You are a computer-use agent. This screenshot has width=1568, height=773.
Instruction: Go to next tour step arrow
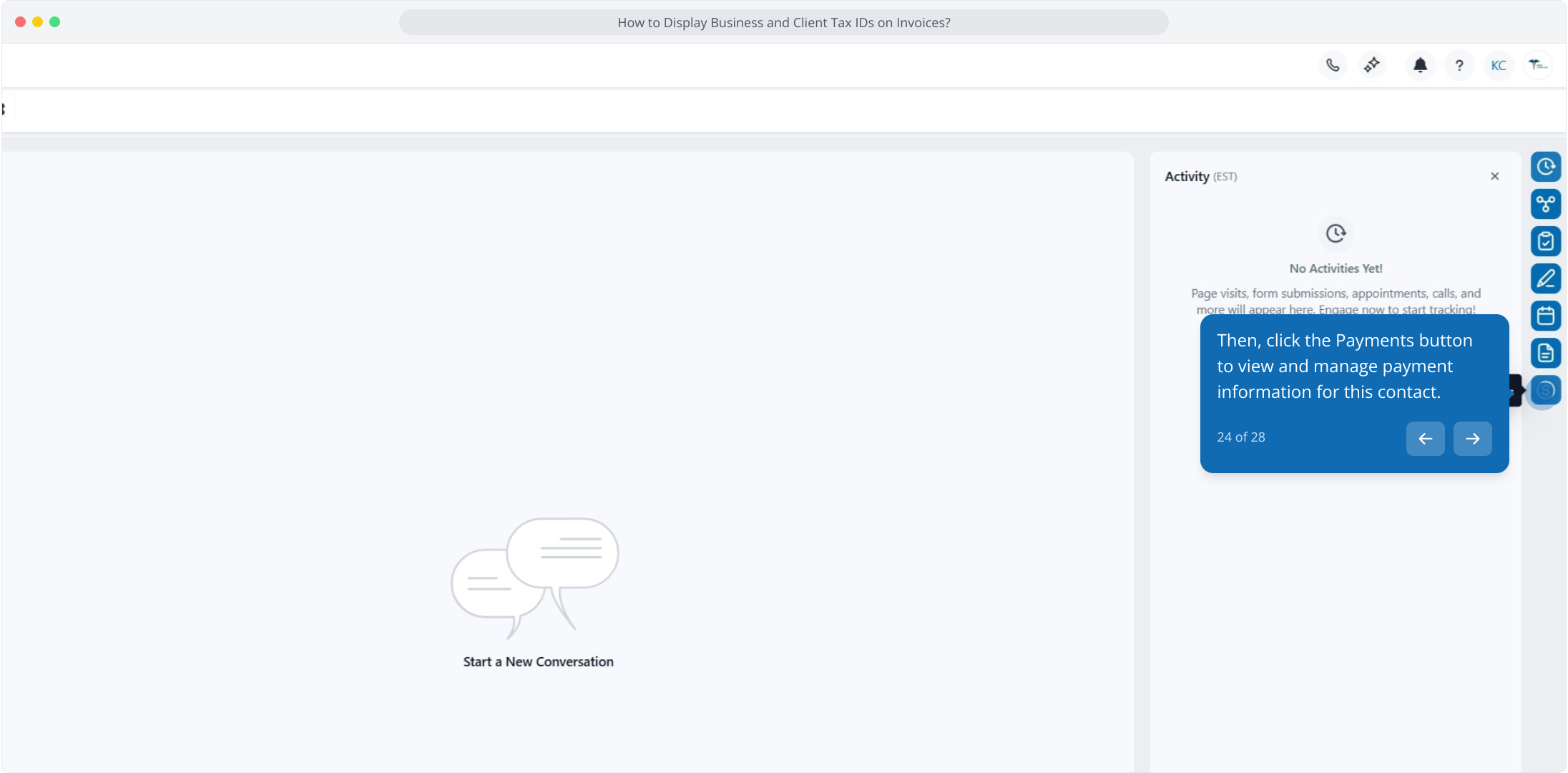pyautogui.click(x=1472, y=439)
